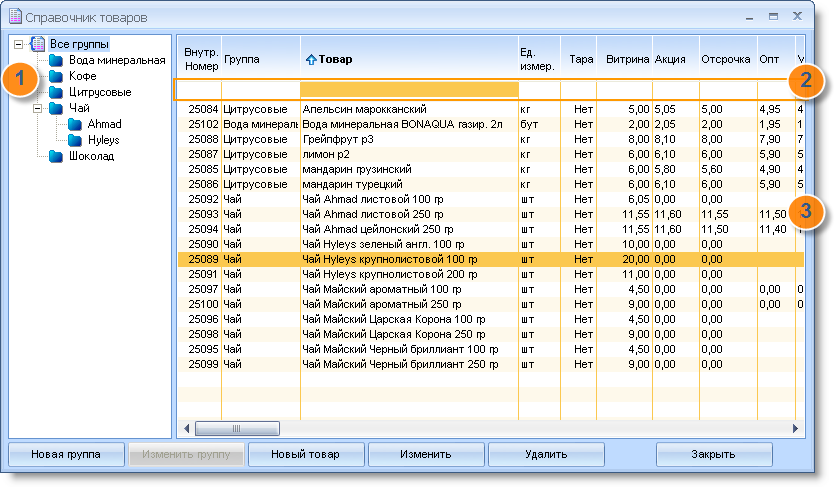Select the Апельсин марокканский row
Image resolution: width=835 pixels, height=487 pixels.
tap(490, 109)
